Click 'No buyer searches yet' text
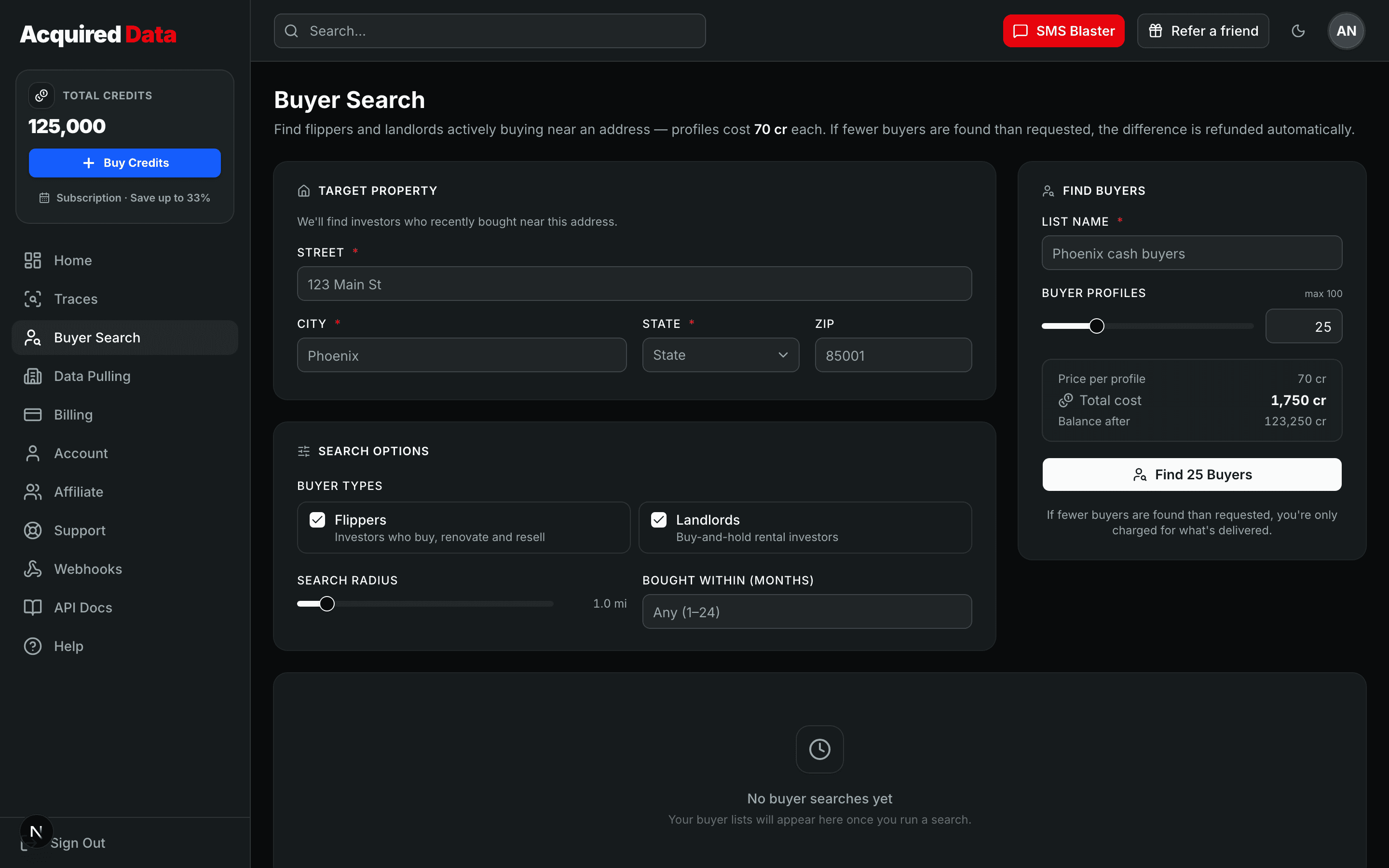This screenshot has height=868, width=1389. point(819,799)
